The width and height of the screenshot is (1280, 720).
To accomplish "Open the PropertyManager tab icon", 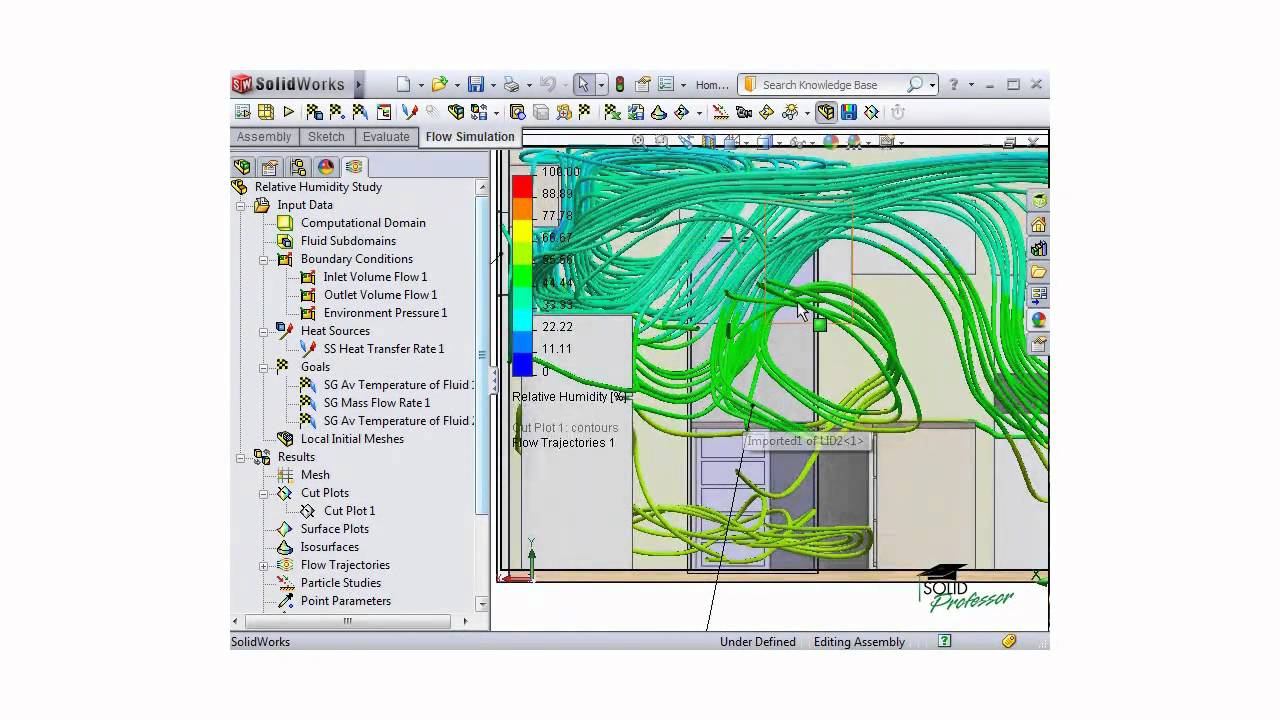I will pos(269,167).
